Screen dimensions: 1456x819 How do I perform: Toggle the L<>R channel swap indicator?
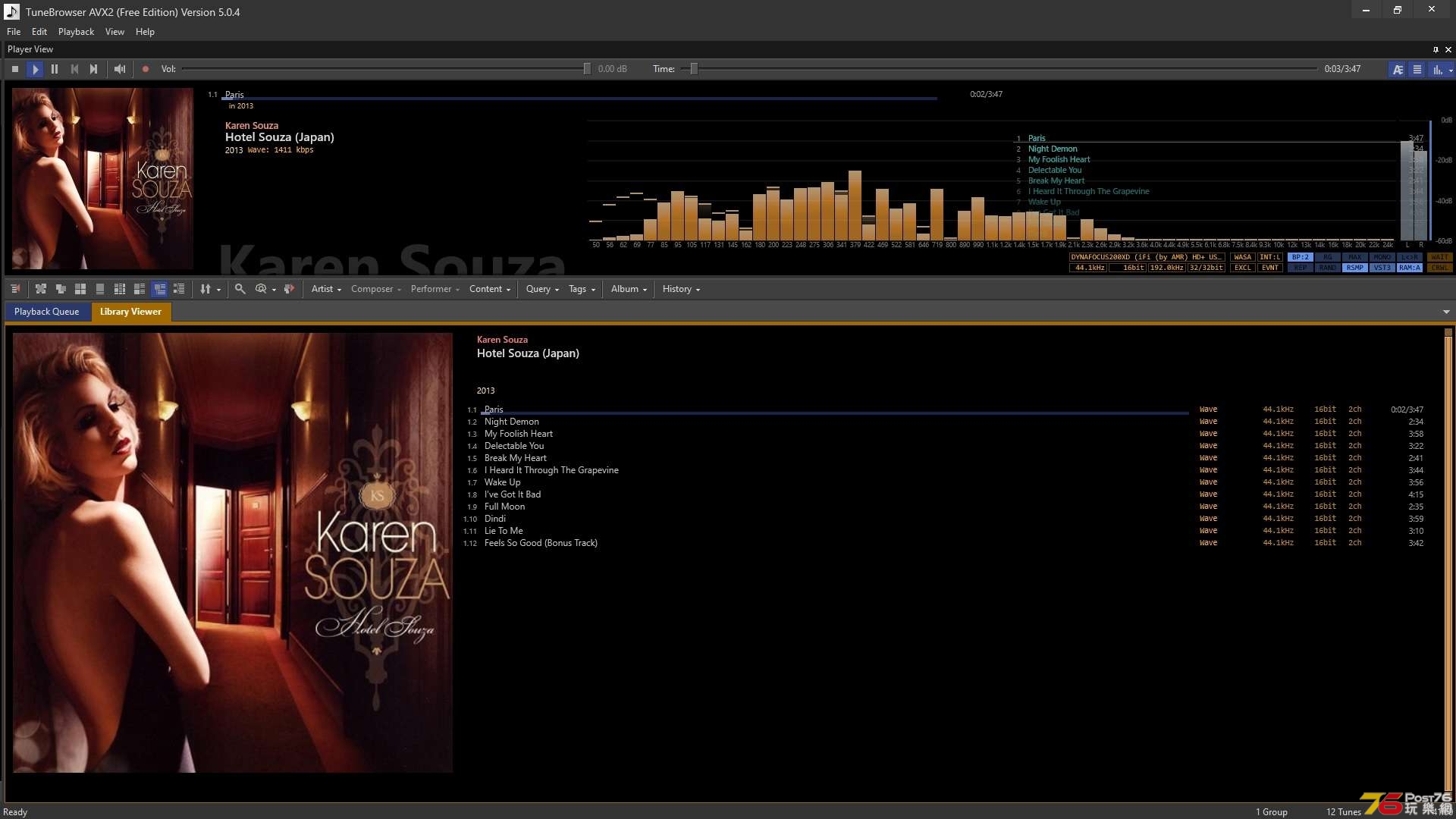(x=1409, y=258)
